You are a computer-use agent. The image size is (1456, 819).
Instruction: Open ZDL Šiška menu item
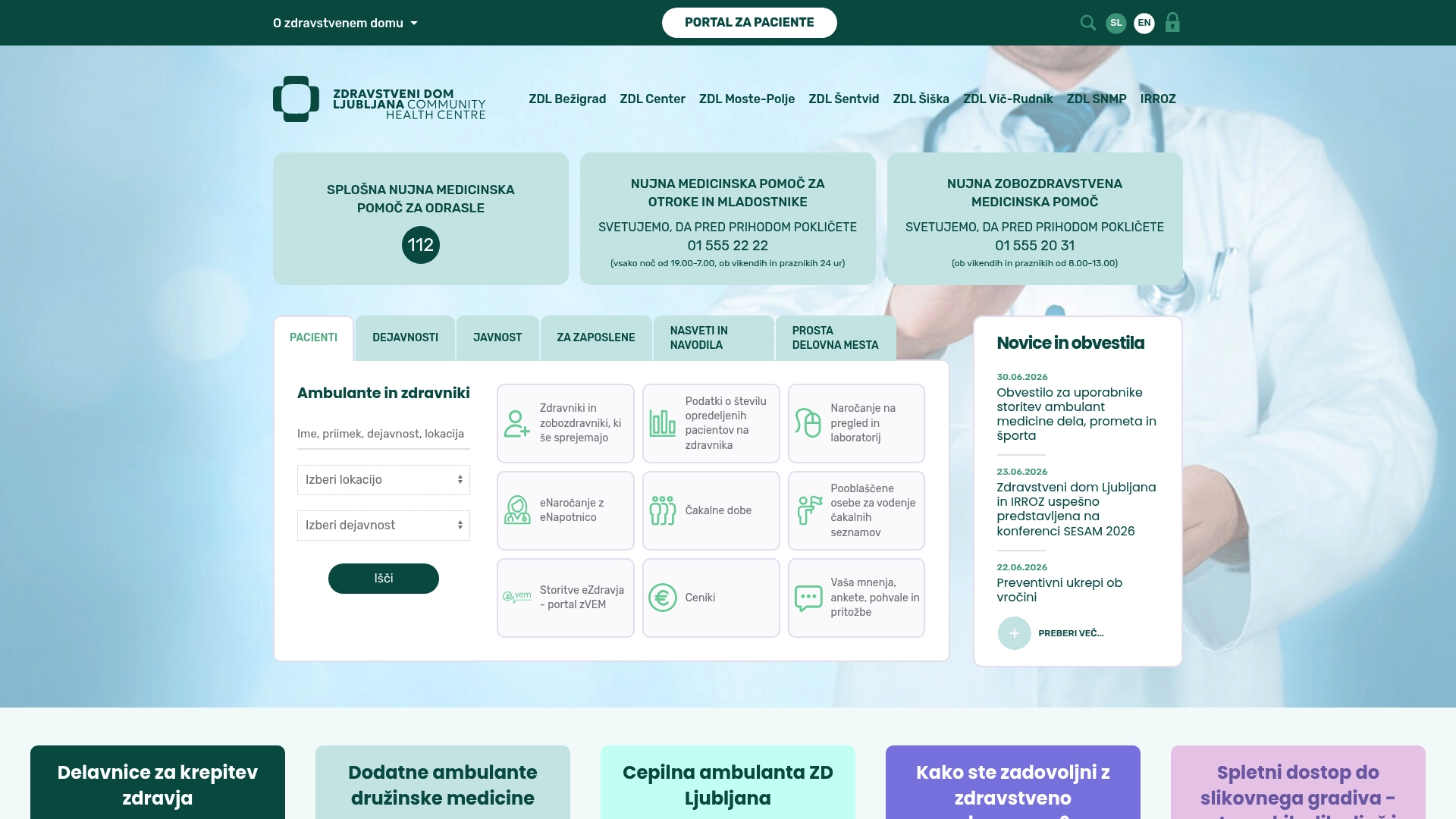(921, 99)
